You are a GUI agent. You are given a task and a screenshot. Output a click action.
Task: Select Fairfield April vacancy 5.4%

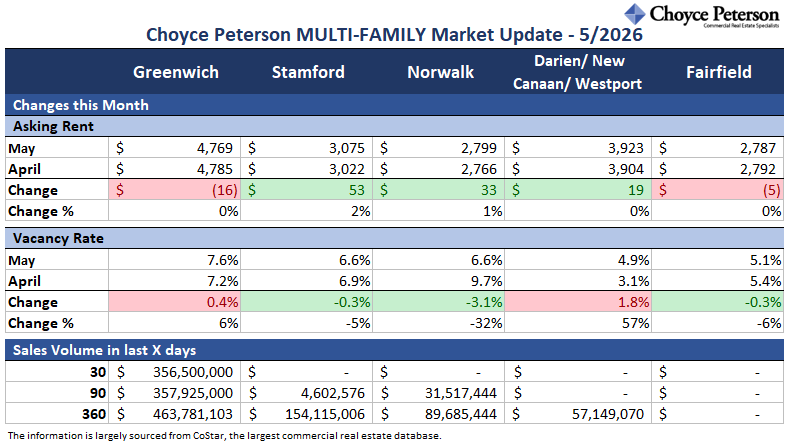(718, 281)
